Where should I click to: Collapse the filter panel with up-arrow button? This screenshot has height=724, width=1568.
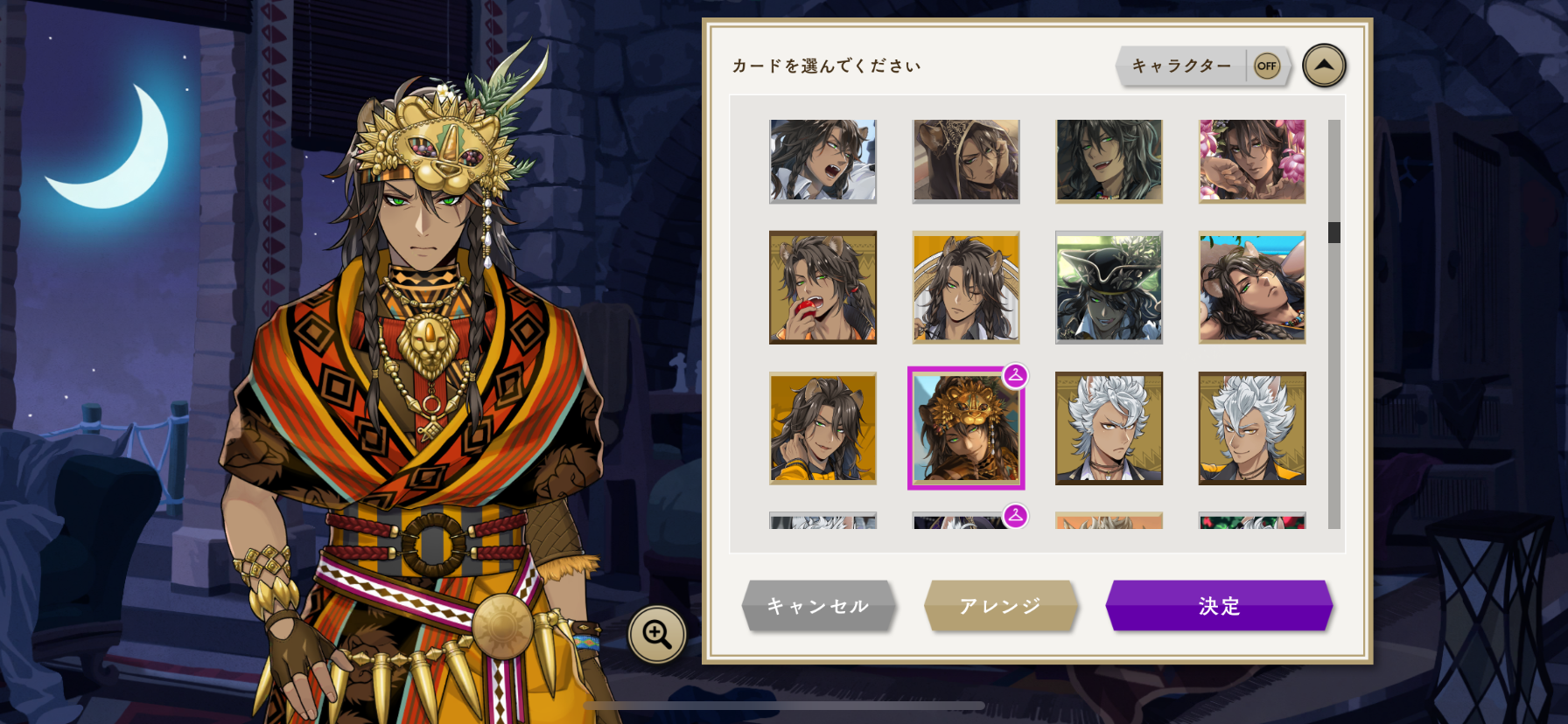(1324, 66)
